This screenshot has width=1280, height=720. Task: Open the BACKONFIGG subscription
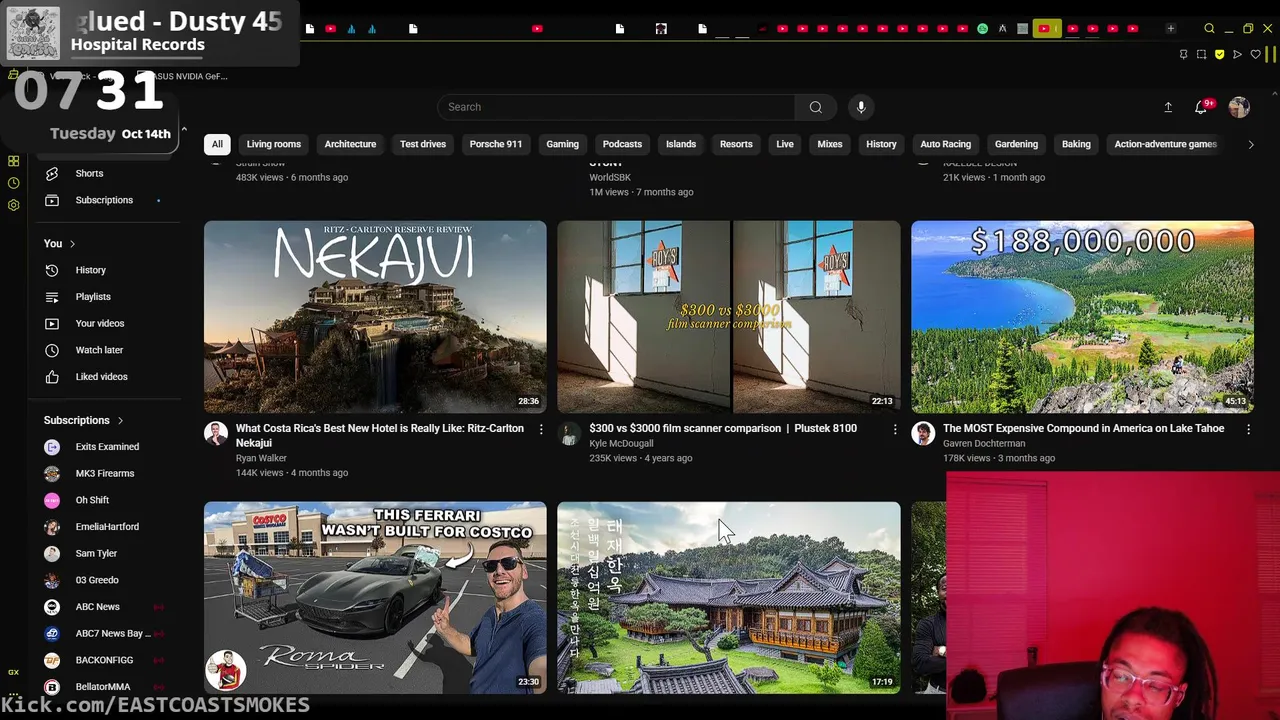pos(105,660)
